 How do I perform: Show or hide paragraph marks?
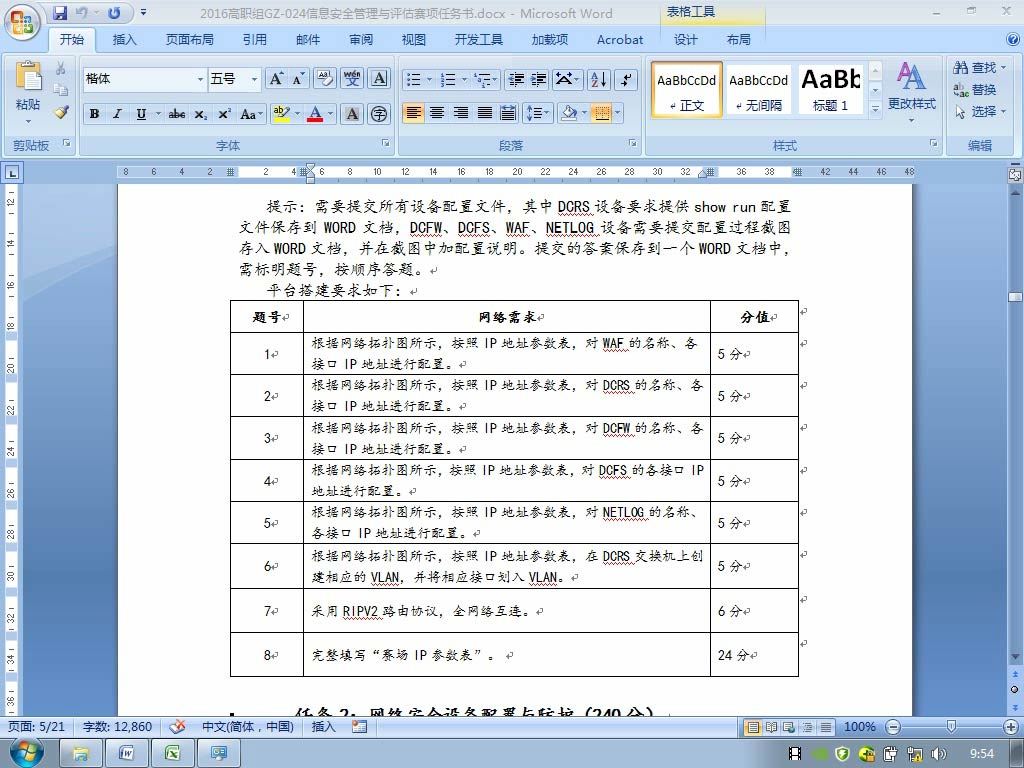tap(626, 80)
